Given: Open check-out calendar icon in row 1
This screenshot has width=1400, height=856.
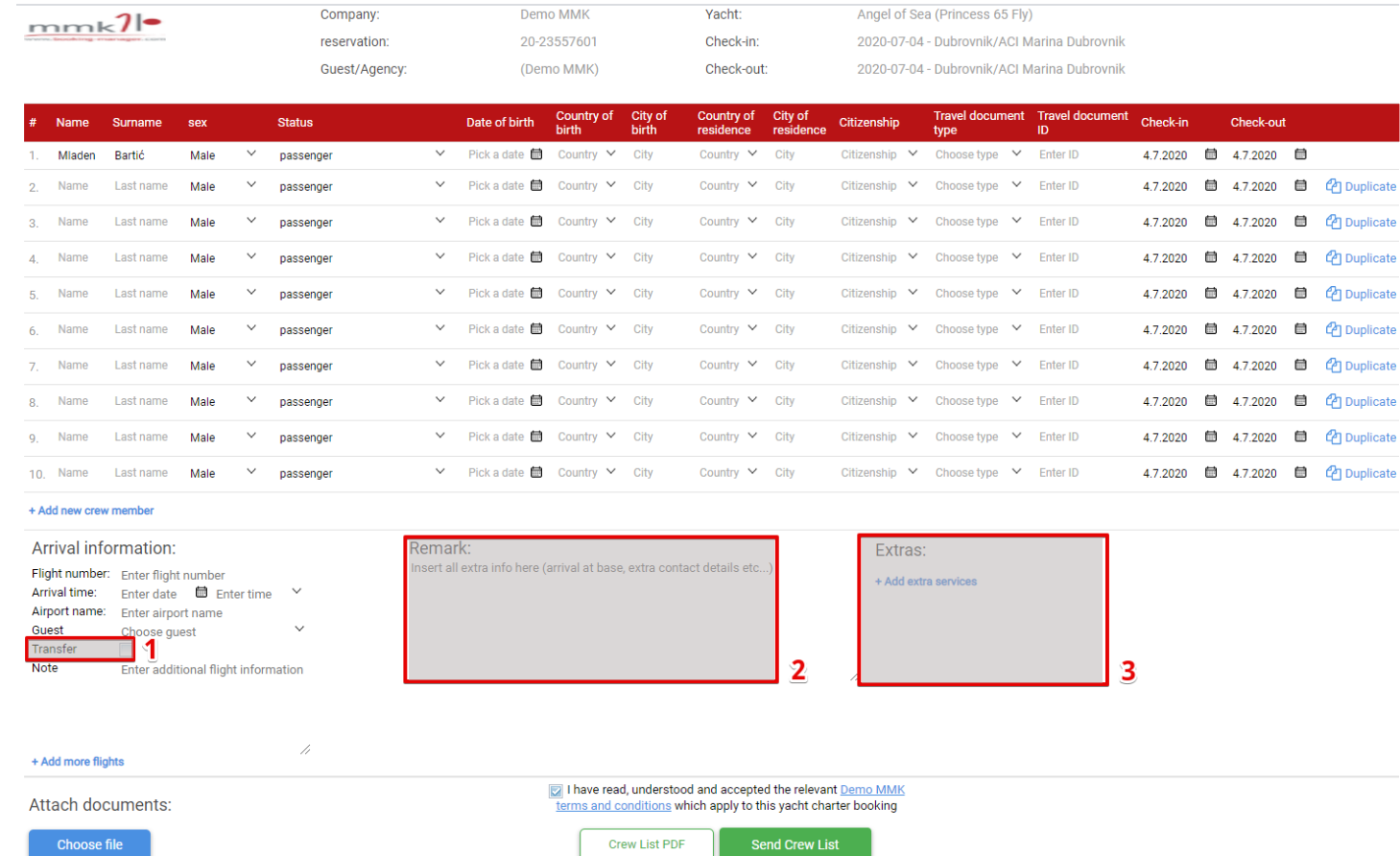Looking at the screenshot, I should click(x=1300, y=154).
